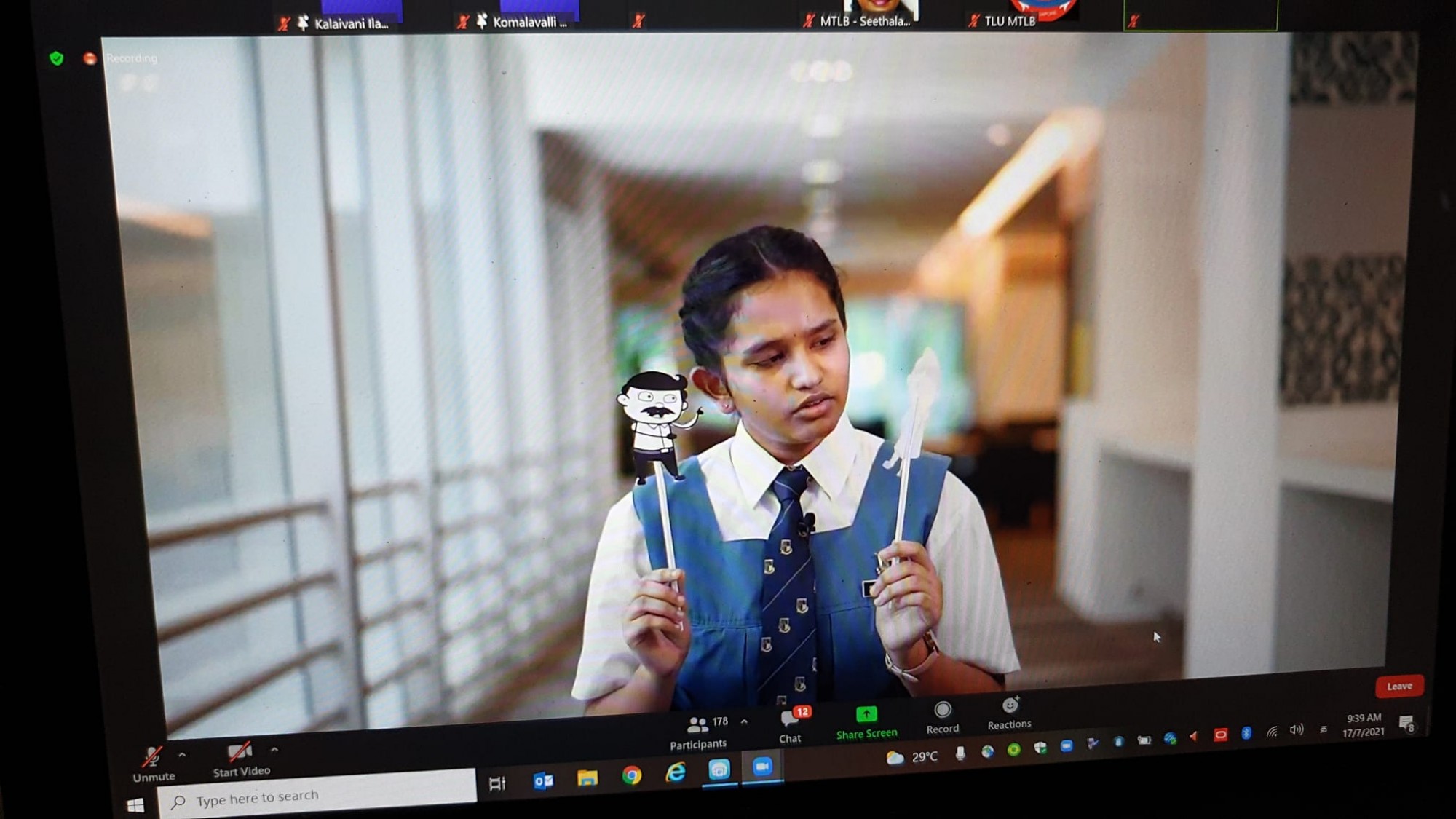This screenshot has height=819, width=1456.
Task: Click the Zoom icon in the system tray
Action: coord(1067,745)
